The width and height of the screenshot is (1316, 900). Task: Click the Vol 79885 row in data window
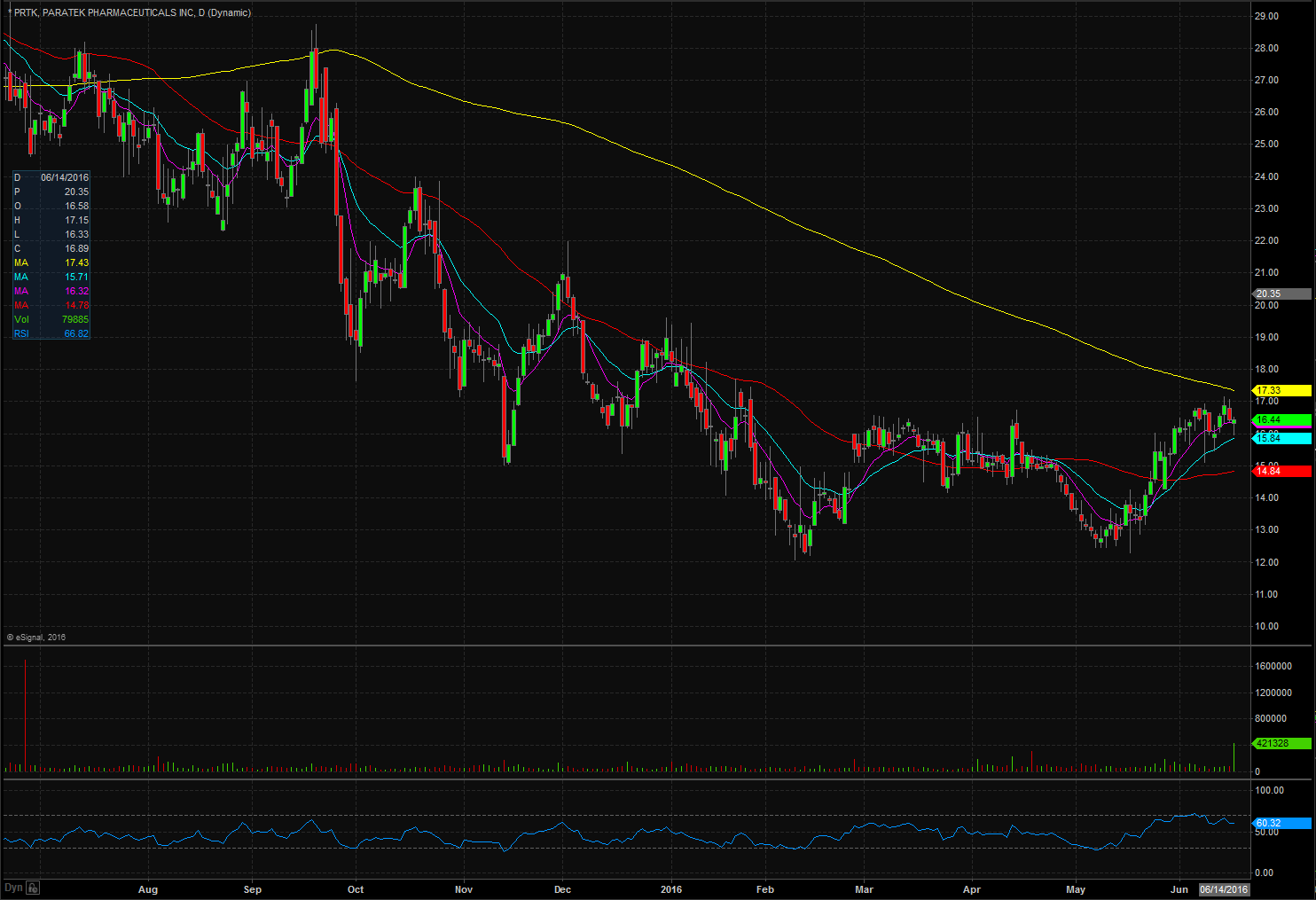(51, 319)
